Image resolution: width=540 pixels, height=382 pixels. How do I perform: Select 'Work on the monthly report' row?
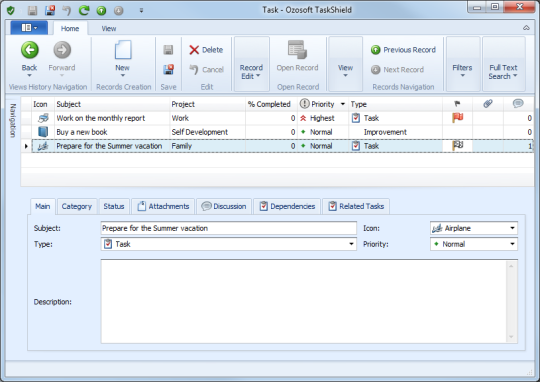pyautogui.click(x=277, y=118)
